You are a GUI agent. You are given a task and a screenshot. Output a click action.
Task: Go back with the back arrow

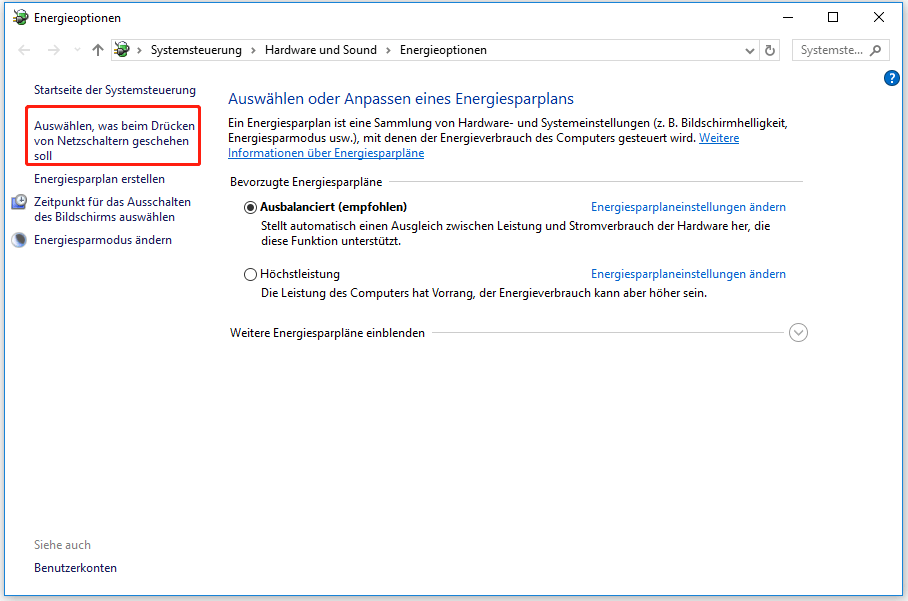(x=24, y=50)
